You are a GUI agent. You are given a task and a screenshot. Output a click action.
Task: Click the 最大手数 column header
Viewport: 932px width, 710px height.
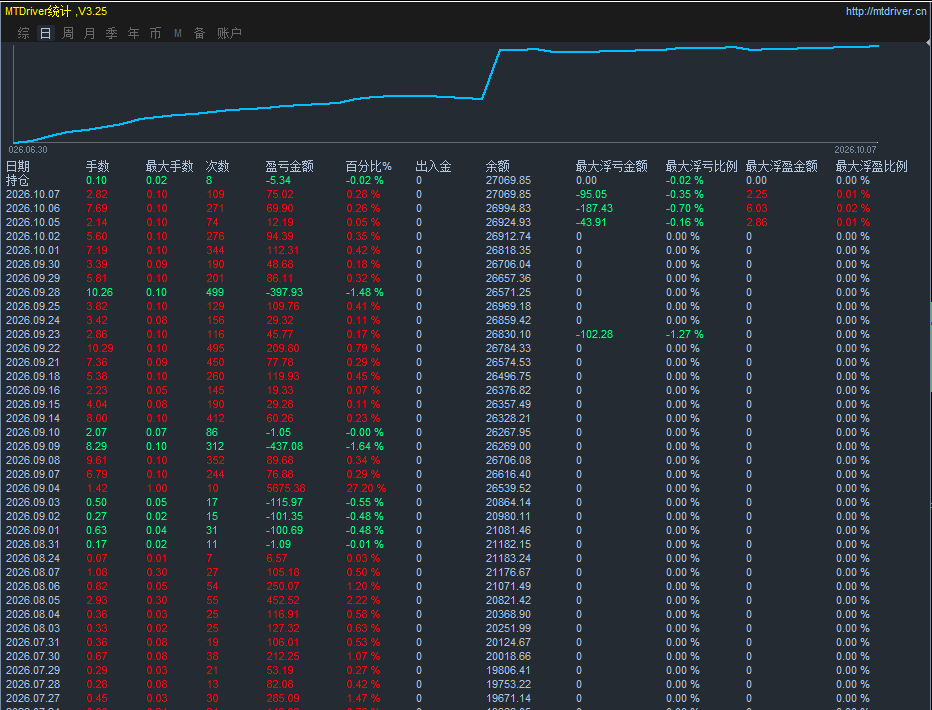(x=169, y=166)
